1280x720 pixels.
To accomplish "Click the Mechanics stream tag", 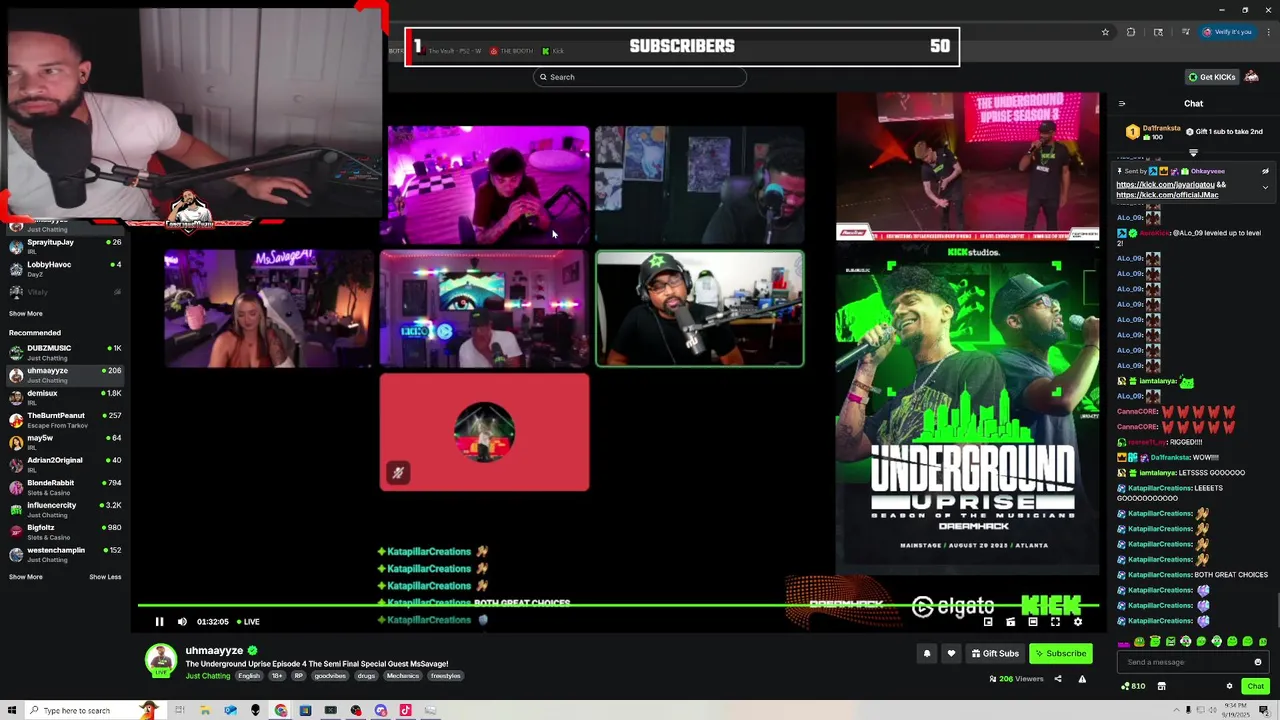I will 403,676.
